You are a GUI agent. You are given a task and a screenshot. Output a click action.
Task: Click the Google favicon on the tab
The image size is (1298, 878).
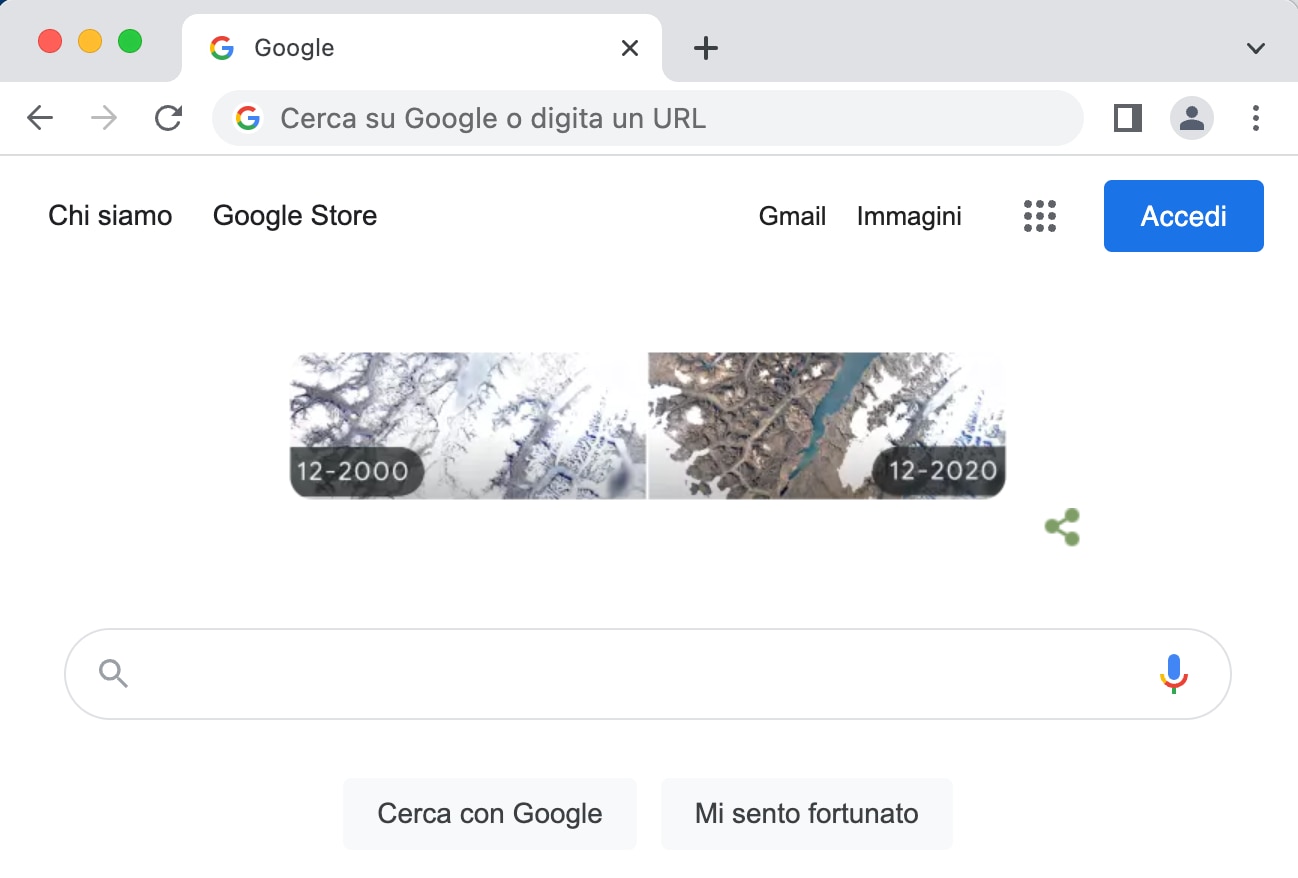pyautogui.click(x=222, y=48)
